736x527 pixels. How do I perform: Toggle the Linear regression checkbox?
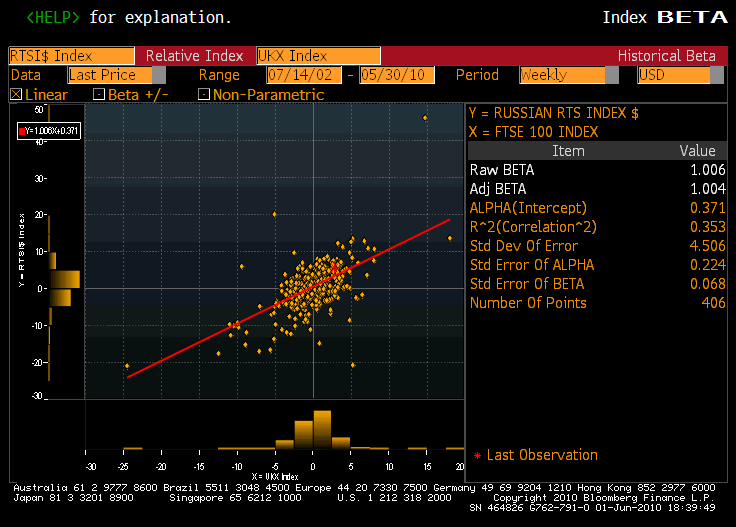click(16, 94)
